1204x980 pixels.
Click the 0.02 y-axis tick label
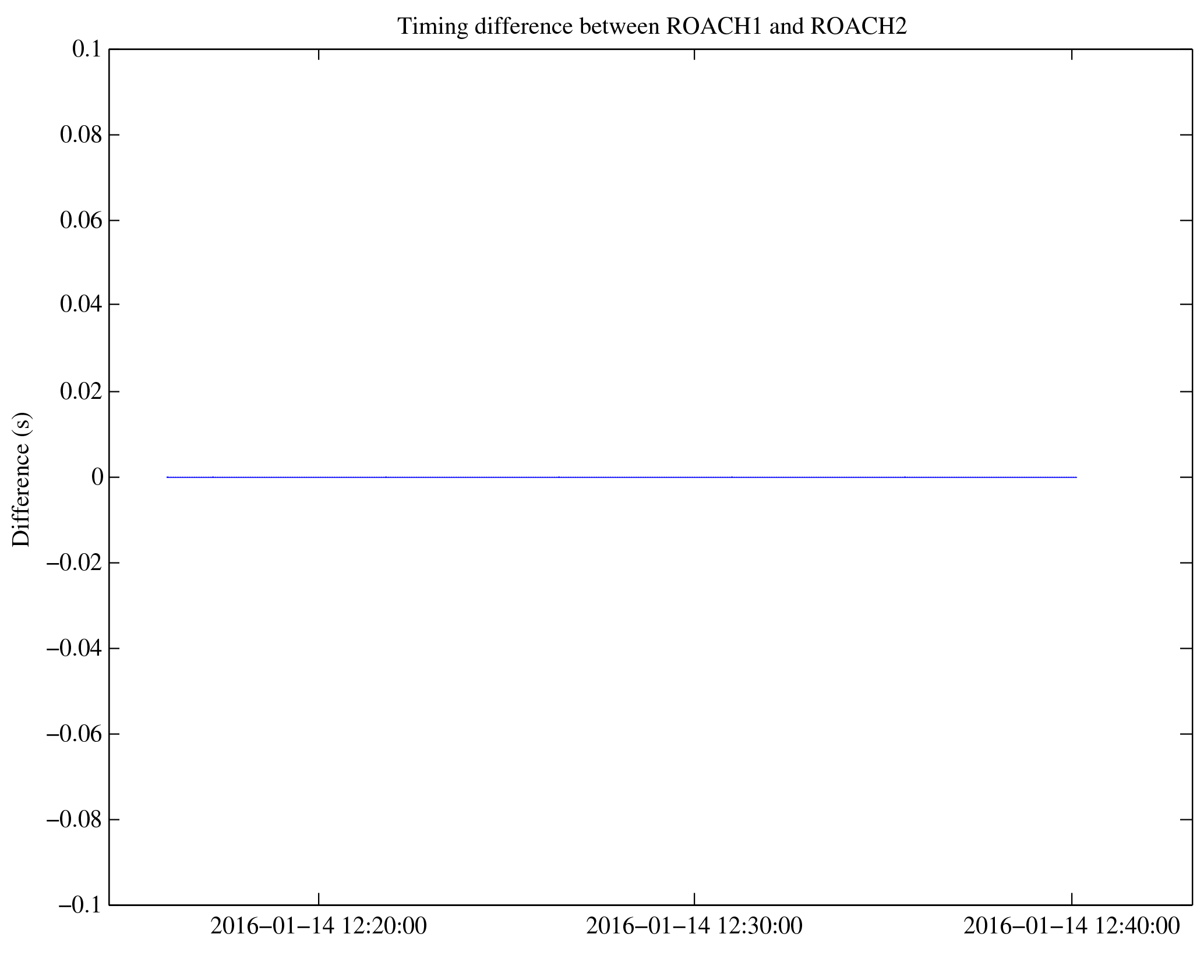click(81, 391)
